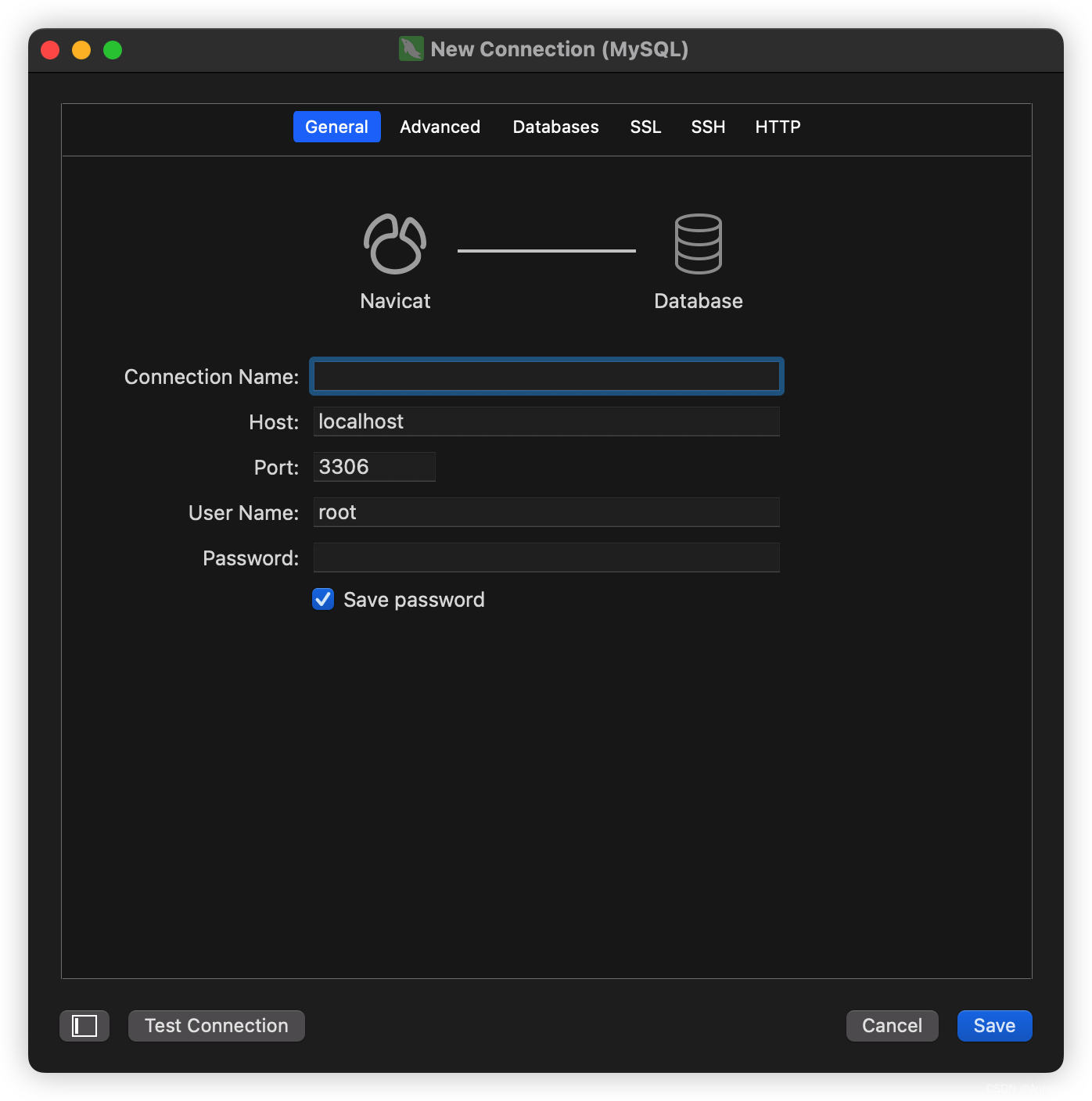Image resolution: width=1092 pixels, height=1101 pixels.
Task: Select the HTTP tab
Action: [x=778, y=127]
